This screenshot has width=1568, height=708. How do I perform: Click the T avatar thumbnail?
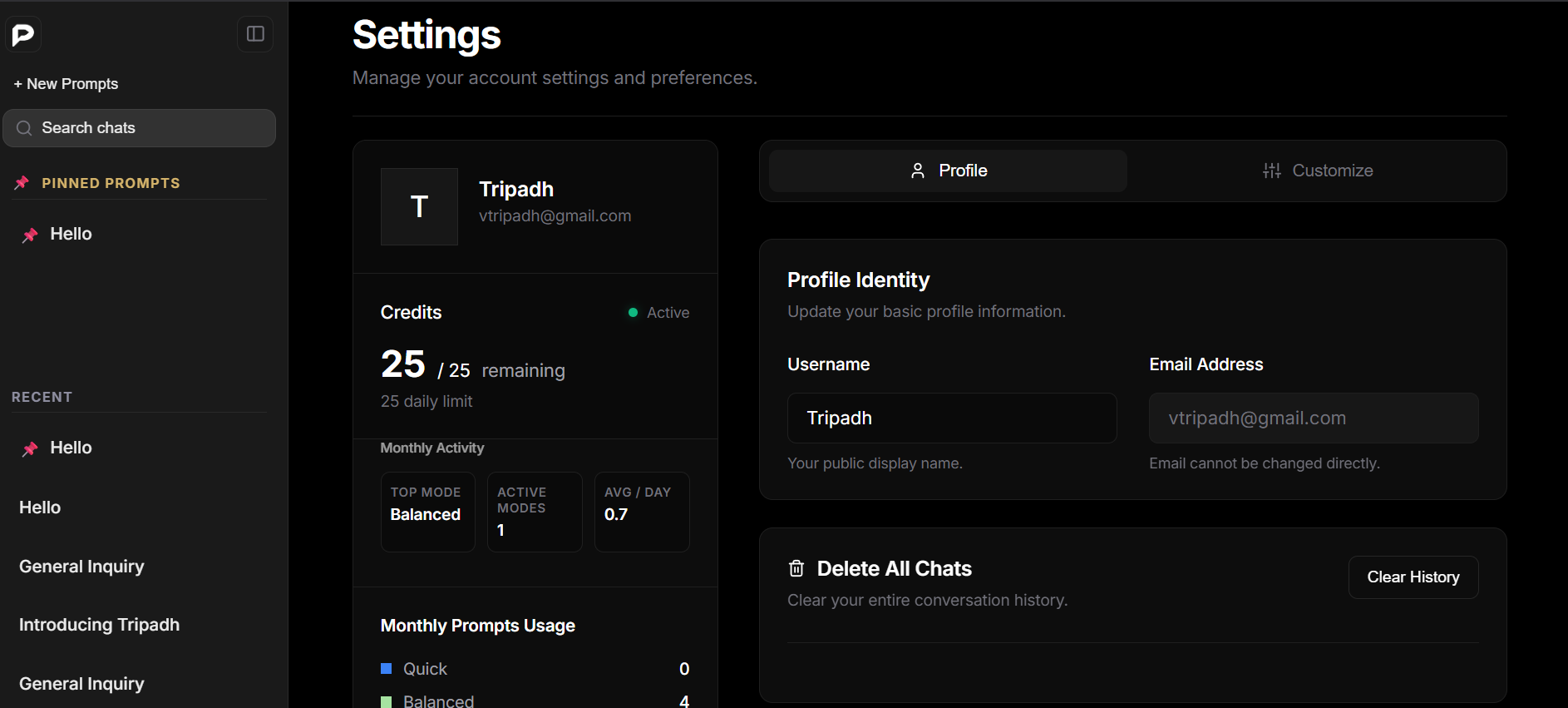click(419, 206)
